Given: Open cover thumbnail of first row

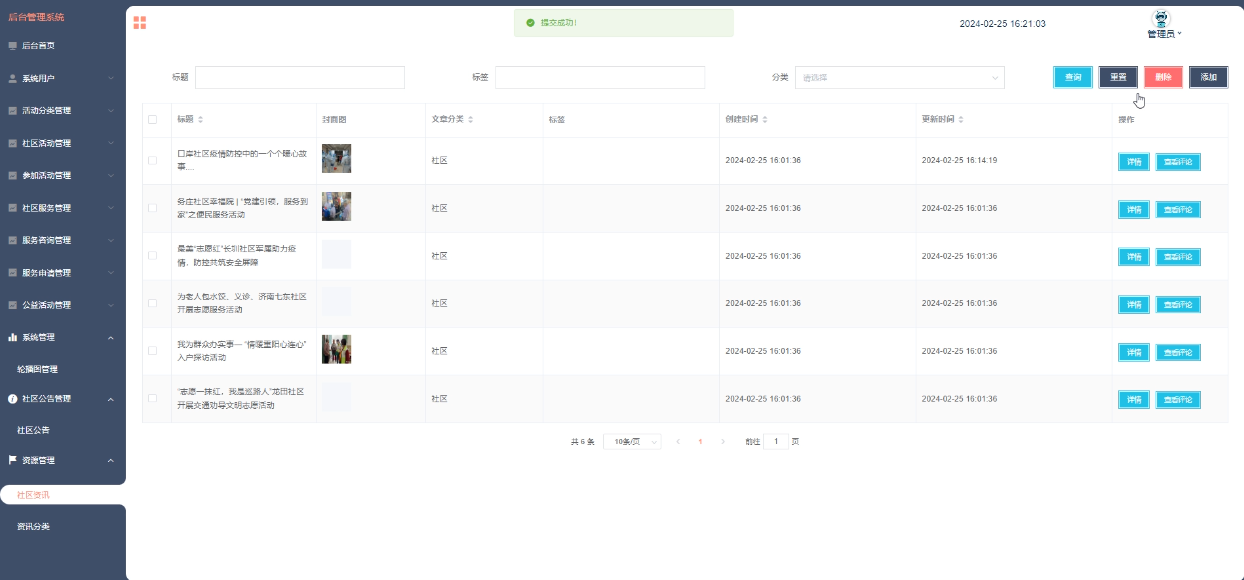Looking at the screenshot, I should click(336, 159).
